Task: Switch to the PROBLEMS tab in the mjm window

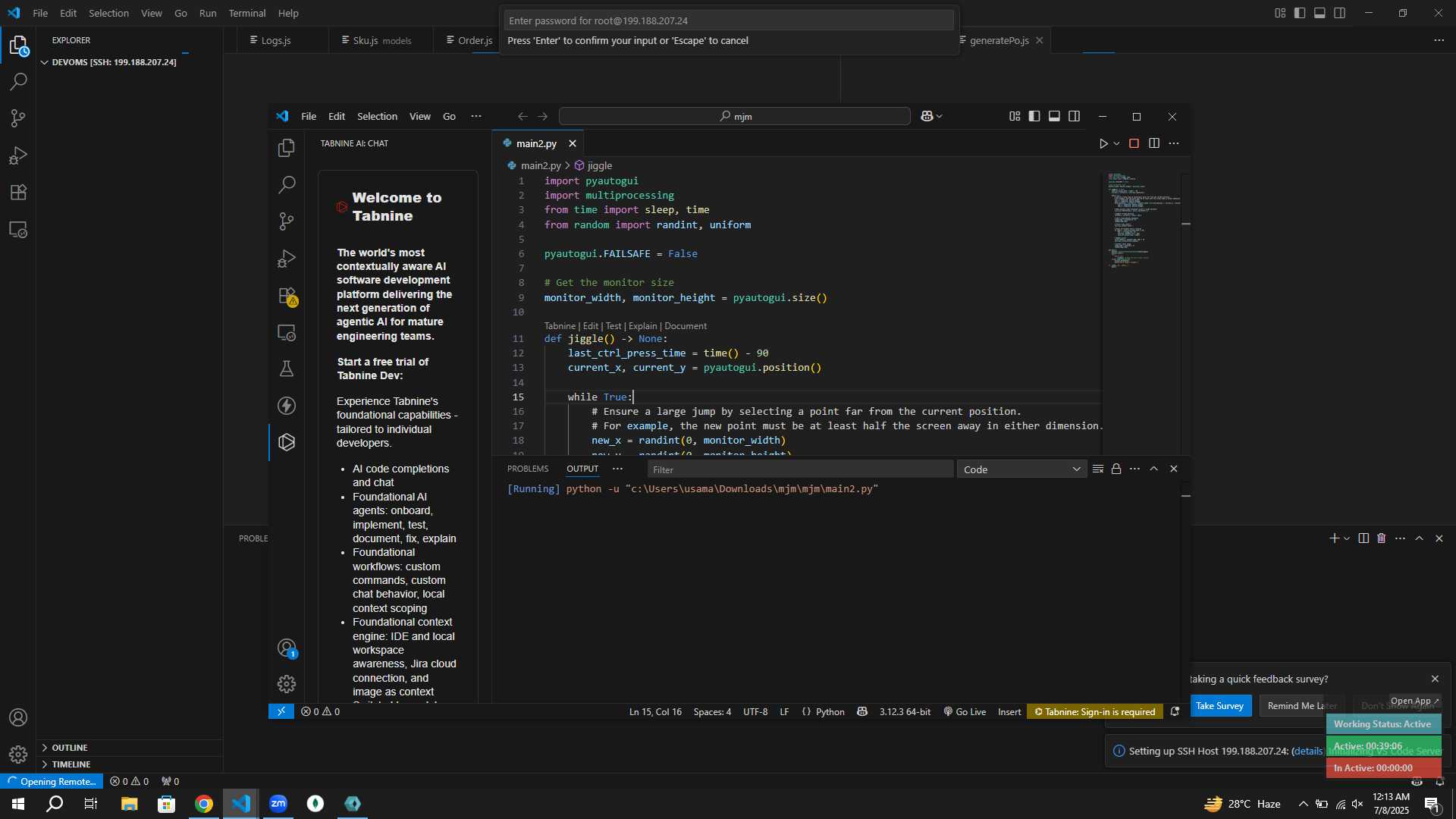Action: click(x=528, y=469)
